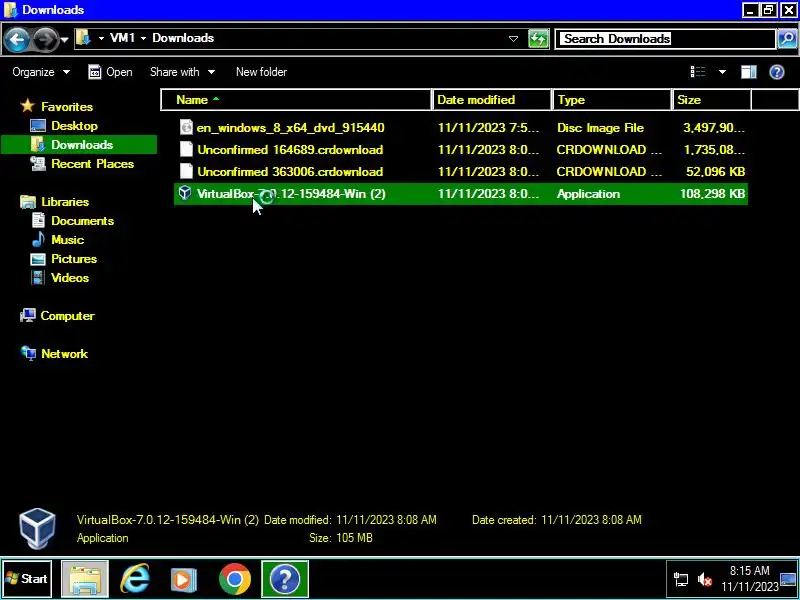Select Favorites in navigation pane
This screenshot has width=800, height=600.
67,107
